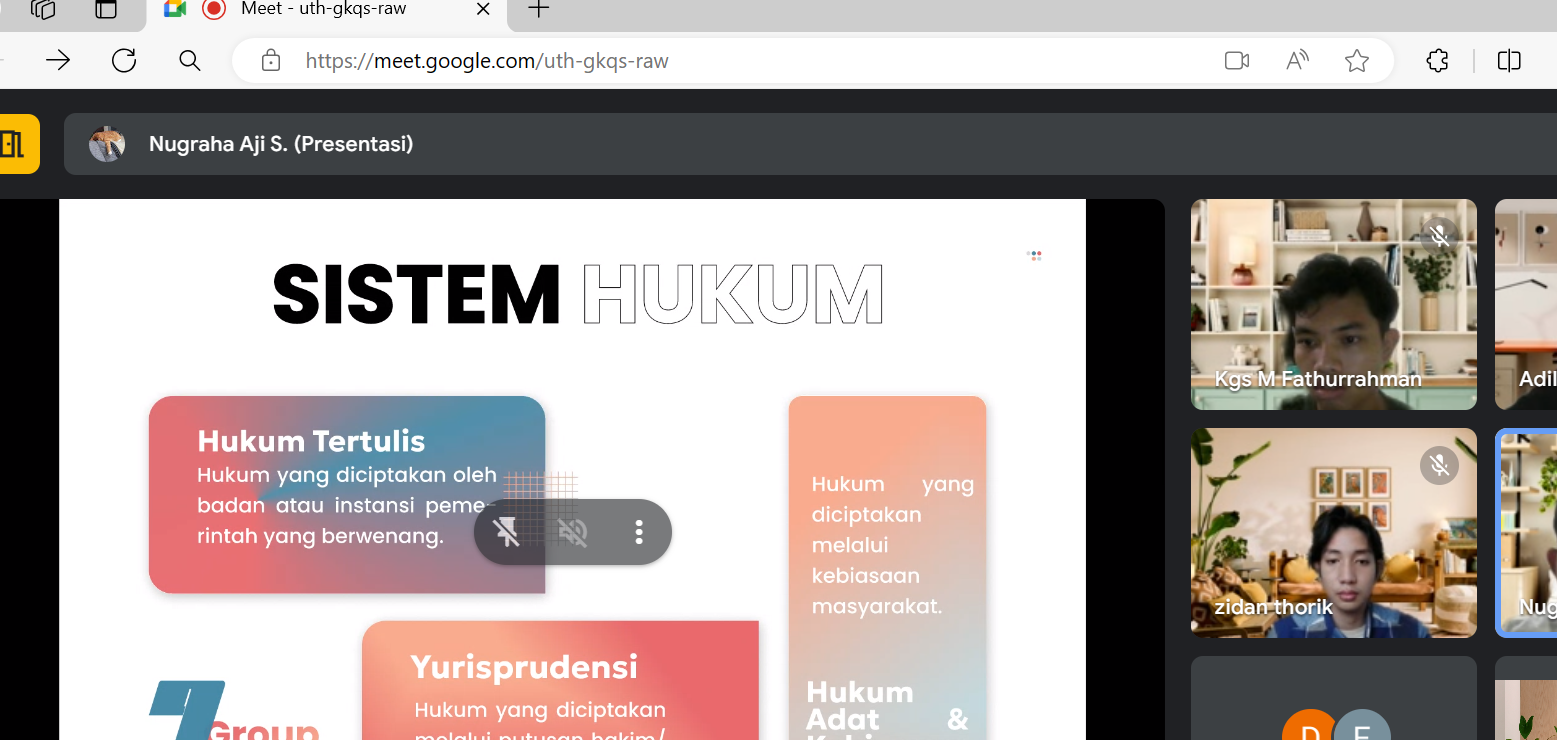
Task: Select zidan thorik's video tile
Action: pyautogui.click(x=1333, y=532)
